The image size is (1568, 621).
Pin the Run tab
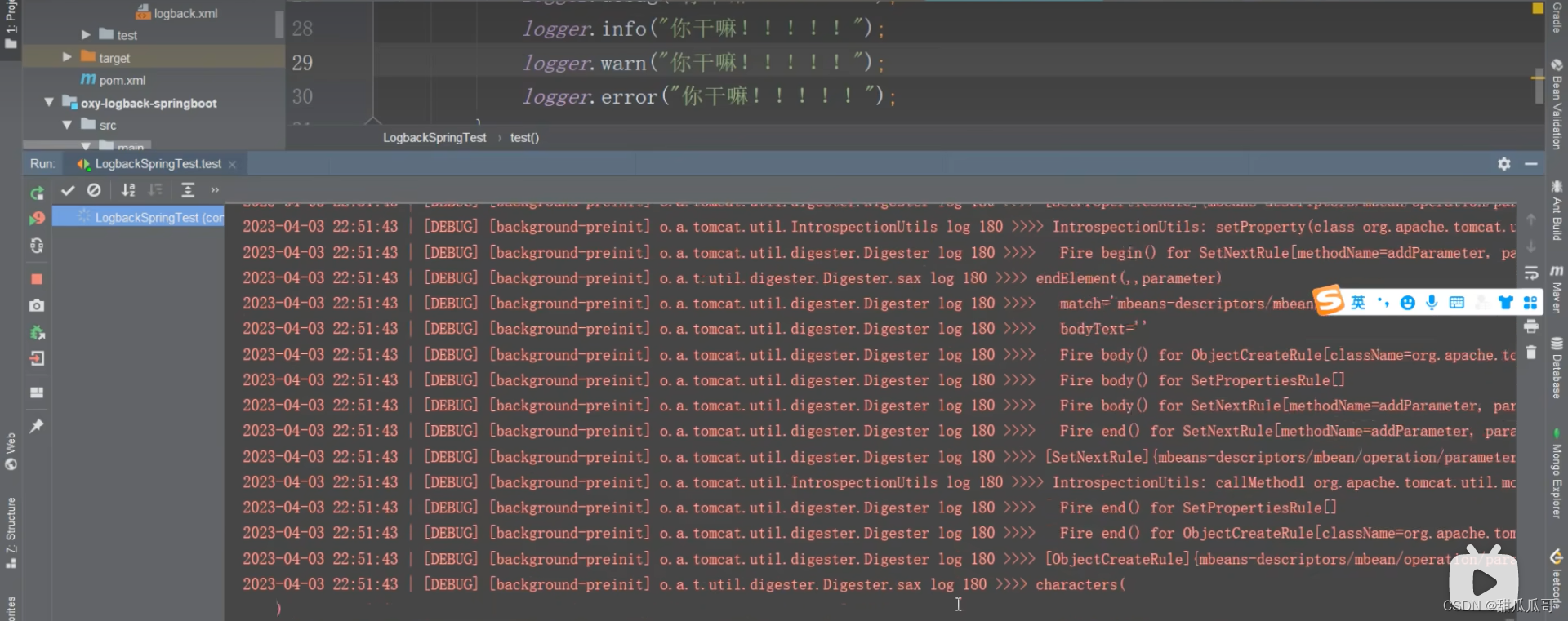(x=37, y=426)
